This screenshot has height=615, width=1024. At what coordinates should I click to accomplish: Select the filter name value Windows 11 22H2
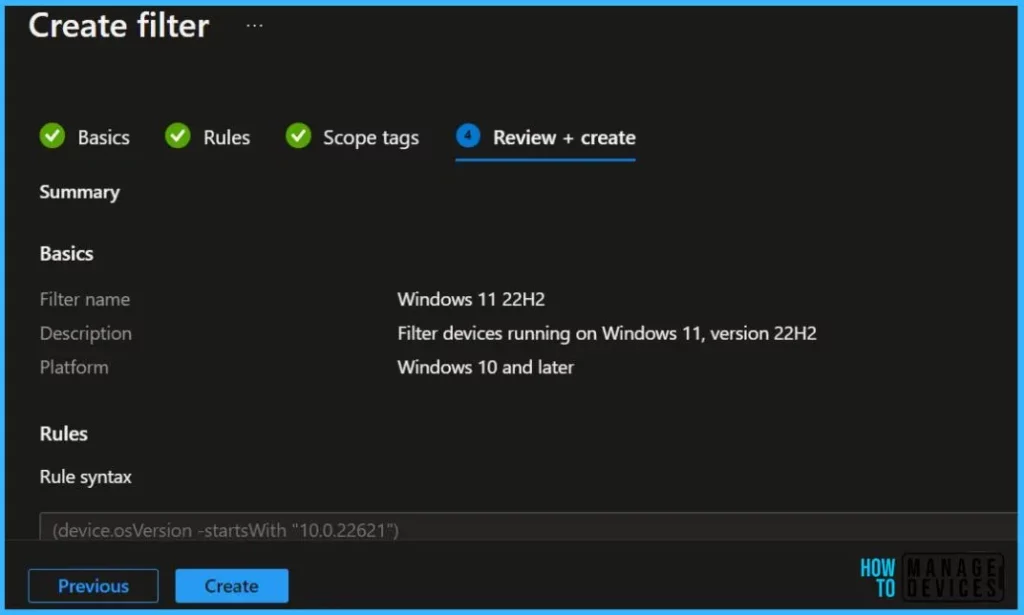(471, 299)
